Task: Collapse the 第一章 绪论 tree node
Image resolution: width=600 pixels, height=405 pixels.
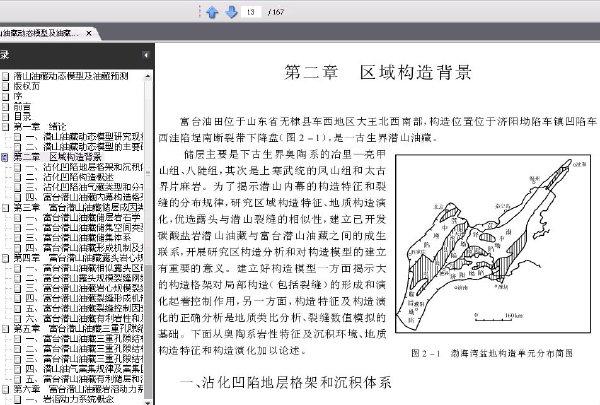Action: click(6, 127)
